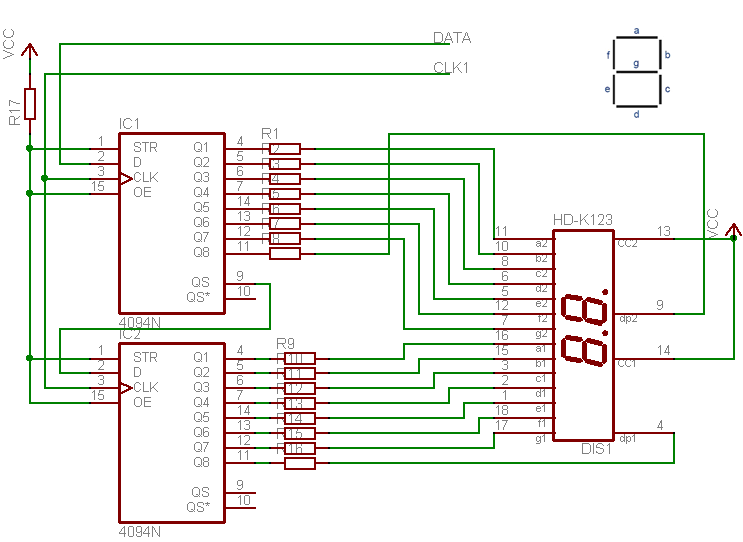Click the STR pin label on IC2
Screen dimensions: 743x542
pos(145,357)
